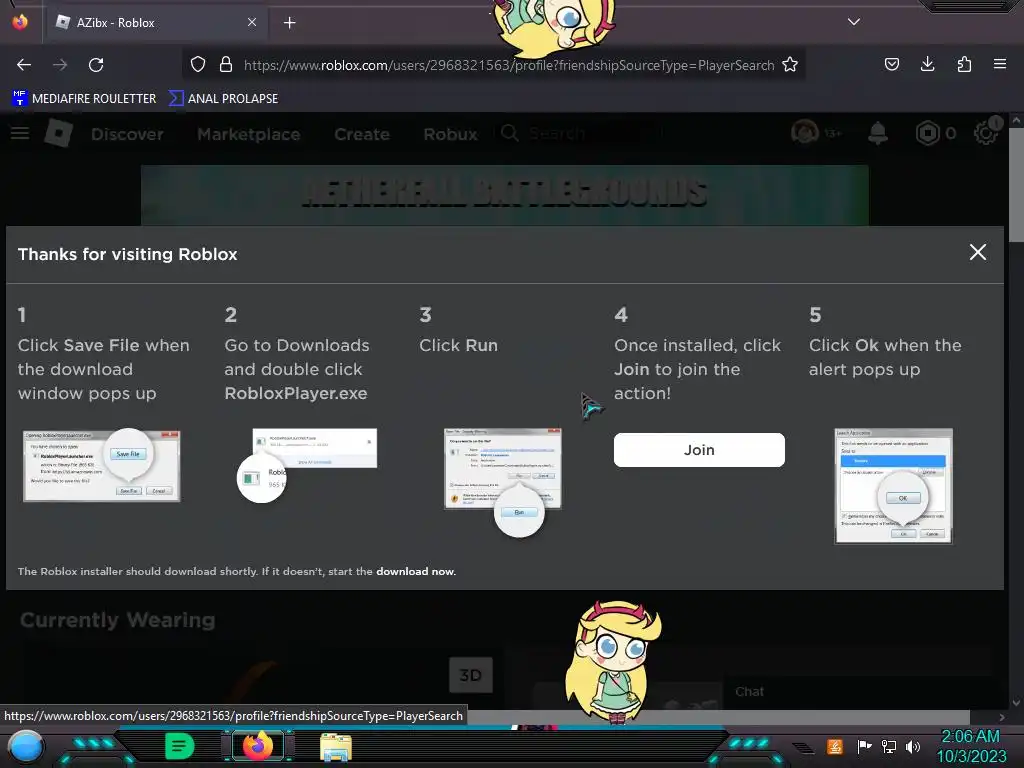The height and width of the screenshot is (768, 1024).
Task: Open the second bookmark in the bookmarks toolbar
Action: tap(223, 99)
